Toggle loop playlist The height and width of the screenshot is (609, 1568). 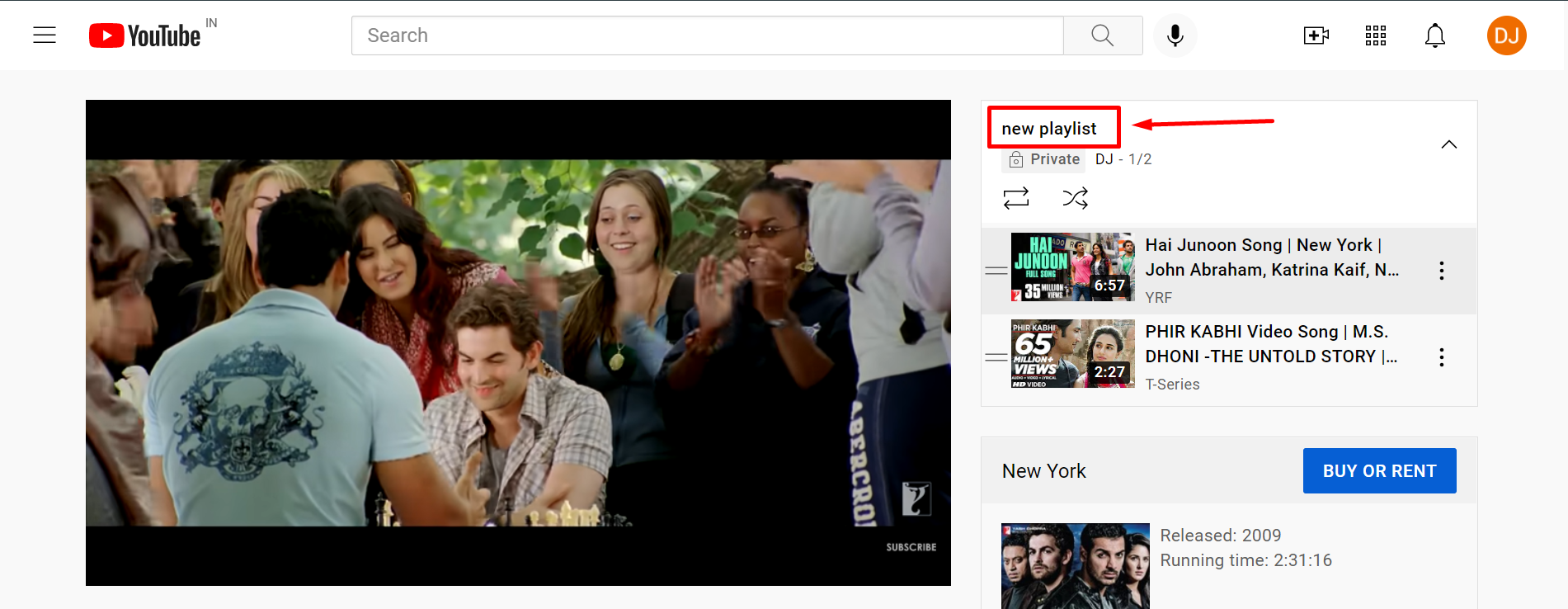(1016, 198)
